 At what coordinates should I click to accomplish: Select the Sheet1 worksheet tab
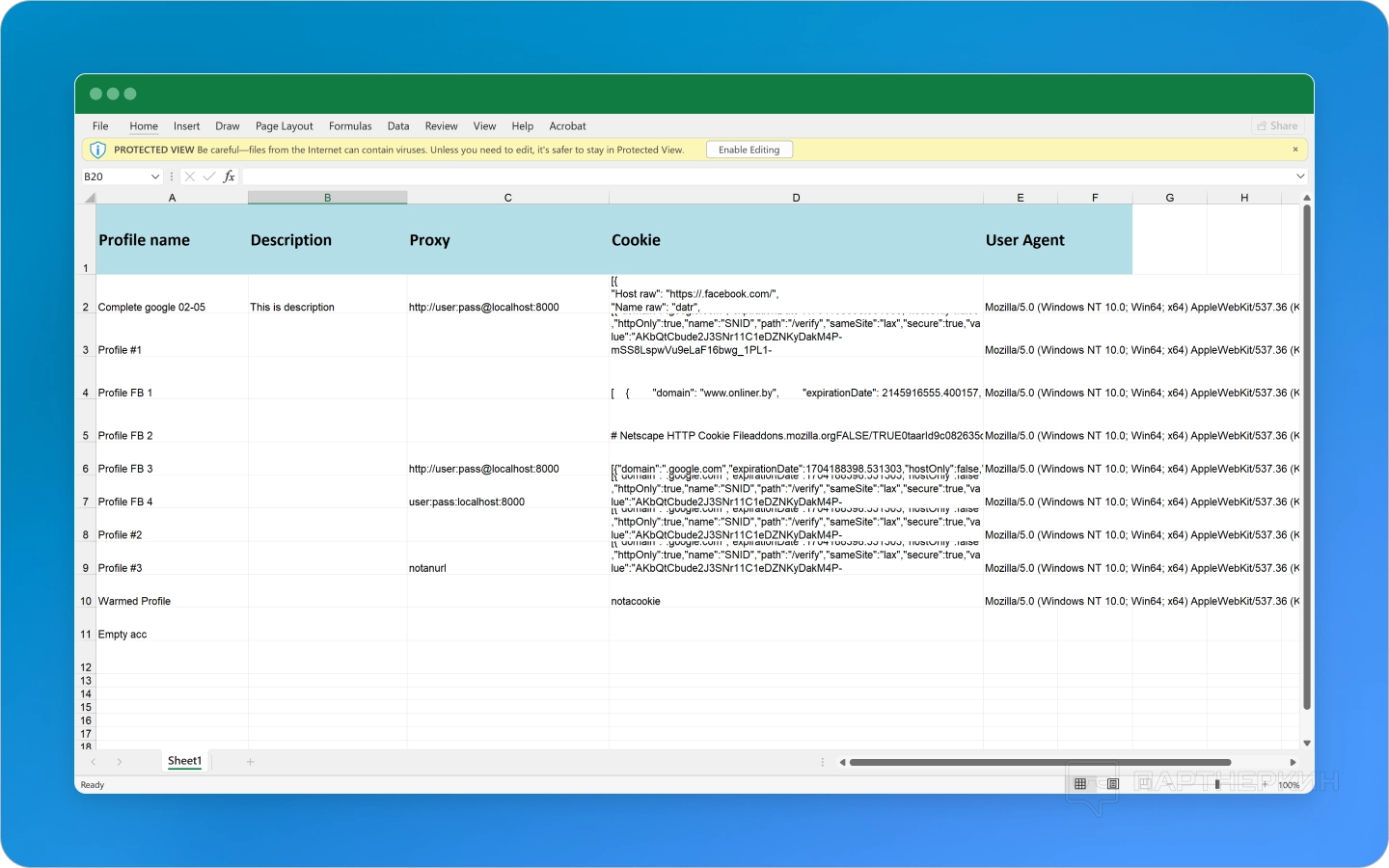tap(184, 761)
